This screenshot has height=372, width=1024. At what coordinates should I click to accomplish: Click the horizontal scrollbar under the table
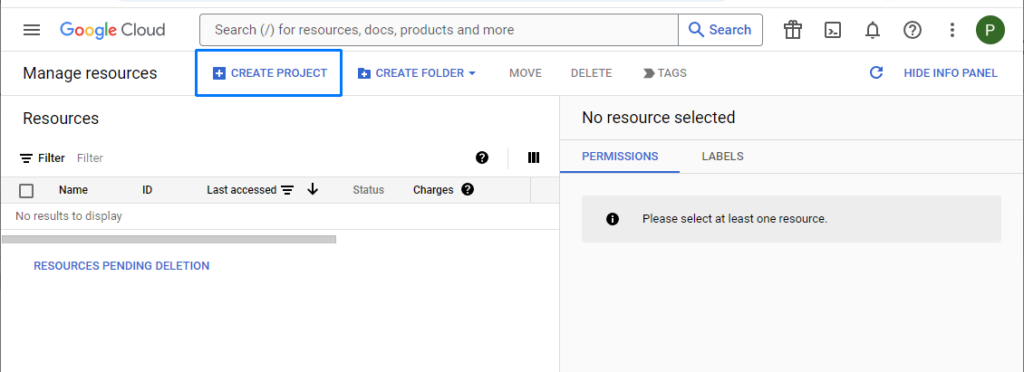(x=169, y=240)
